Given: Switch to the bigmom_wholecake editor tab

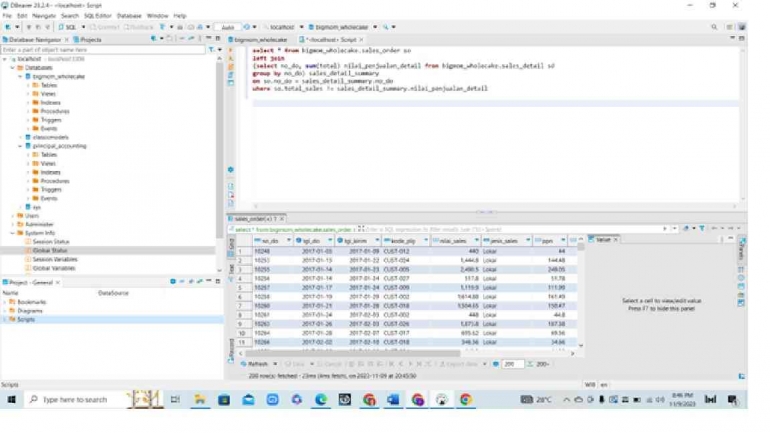Looking at the screenshot, I should click(x=258, y=39).
